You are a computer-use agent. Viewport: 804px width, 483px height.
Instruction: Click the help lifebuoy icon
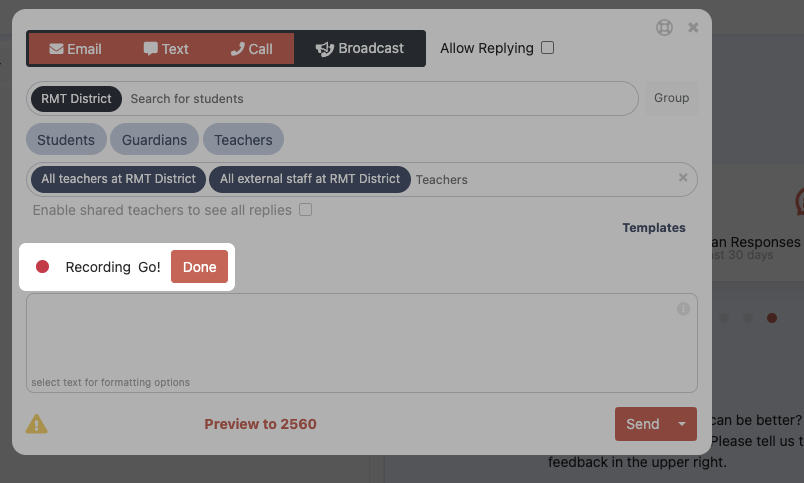tap(664, 28)
